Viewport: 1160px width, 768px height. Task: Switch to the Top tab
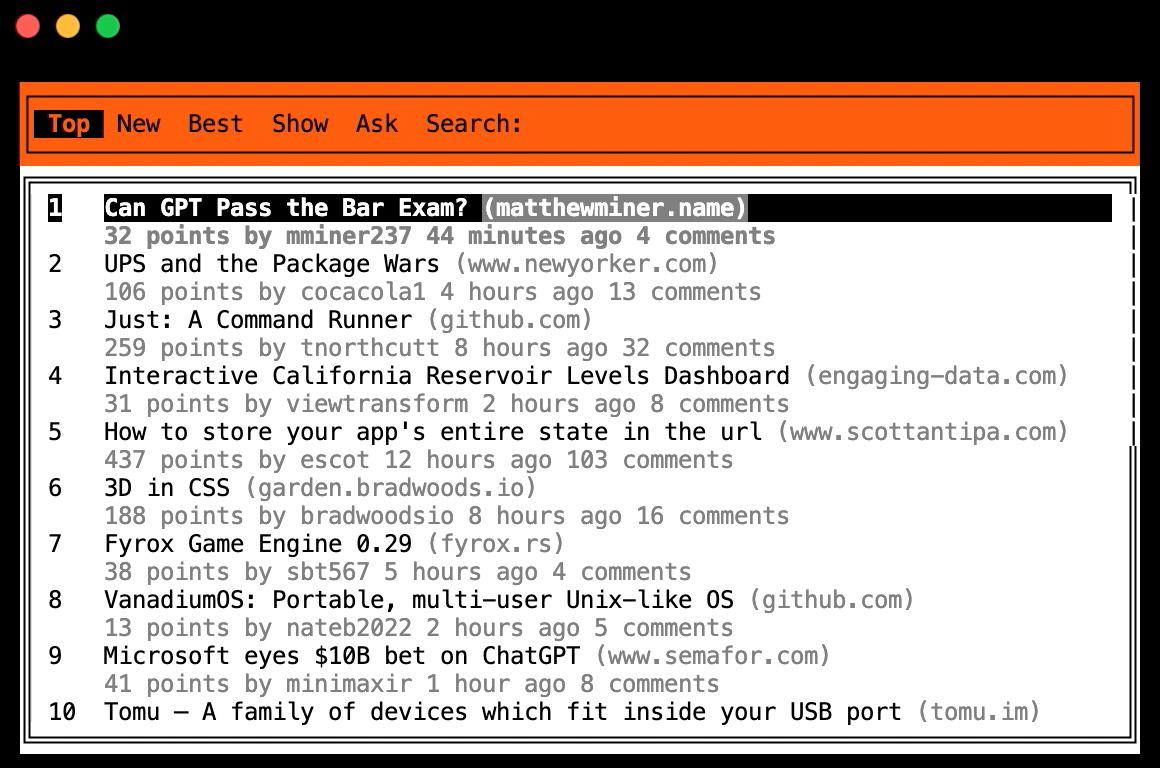[x=69, y=124]
